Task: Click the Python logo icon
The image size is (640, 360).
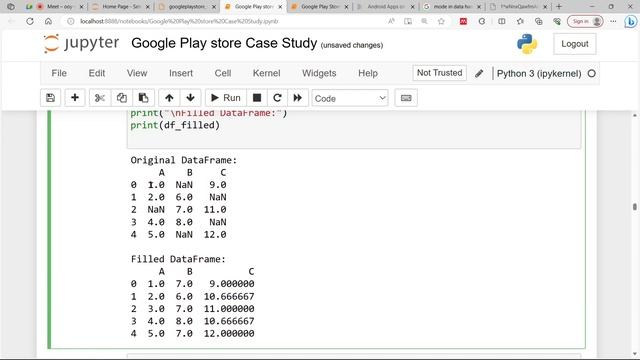Action: pos(527,44)
